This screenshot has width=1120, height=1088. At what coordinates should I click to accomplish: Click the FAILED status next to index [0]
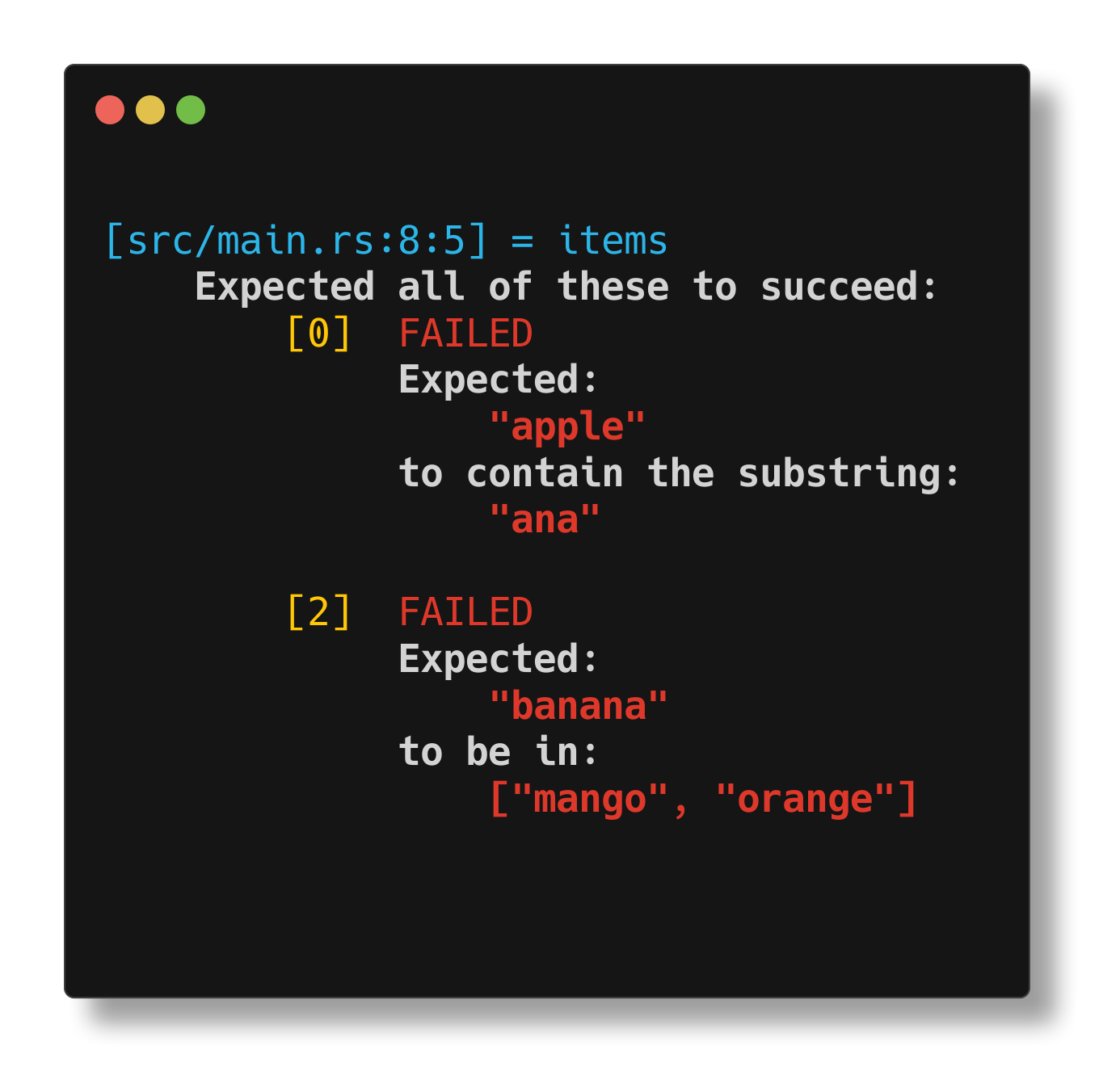coord(466,334)
